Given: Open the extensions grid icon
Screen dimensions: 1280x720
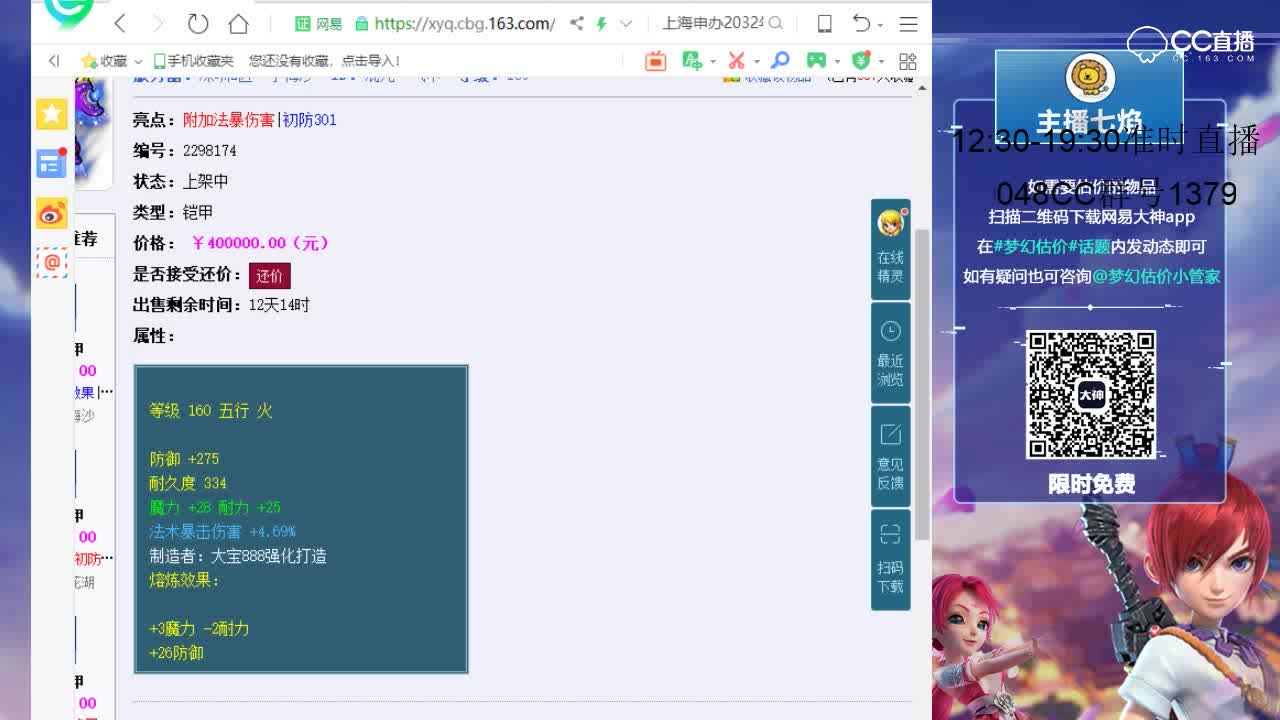Looking at the screenshot, I should coord(908,61).
